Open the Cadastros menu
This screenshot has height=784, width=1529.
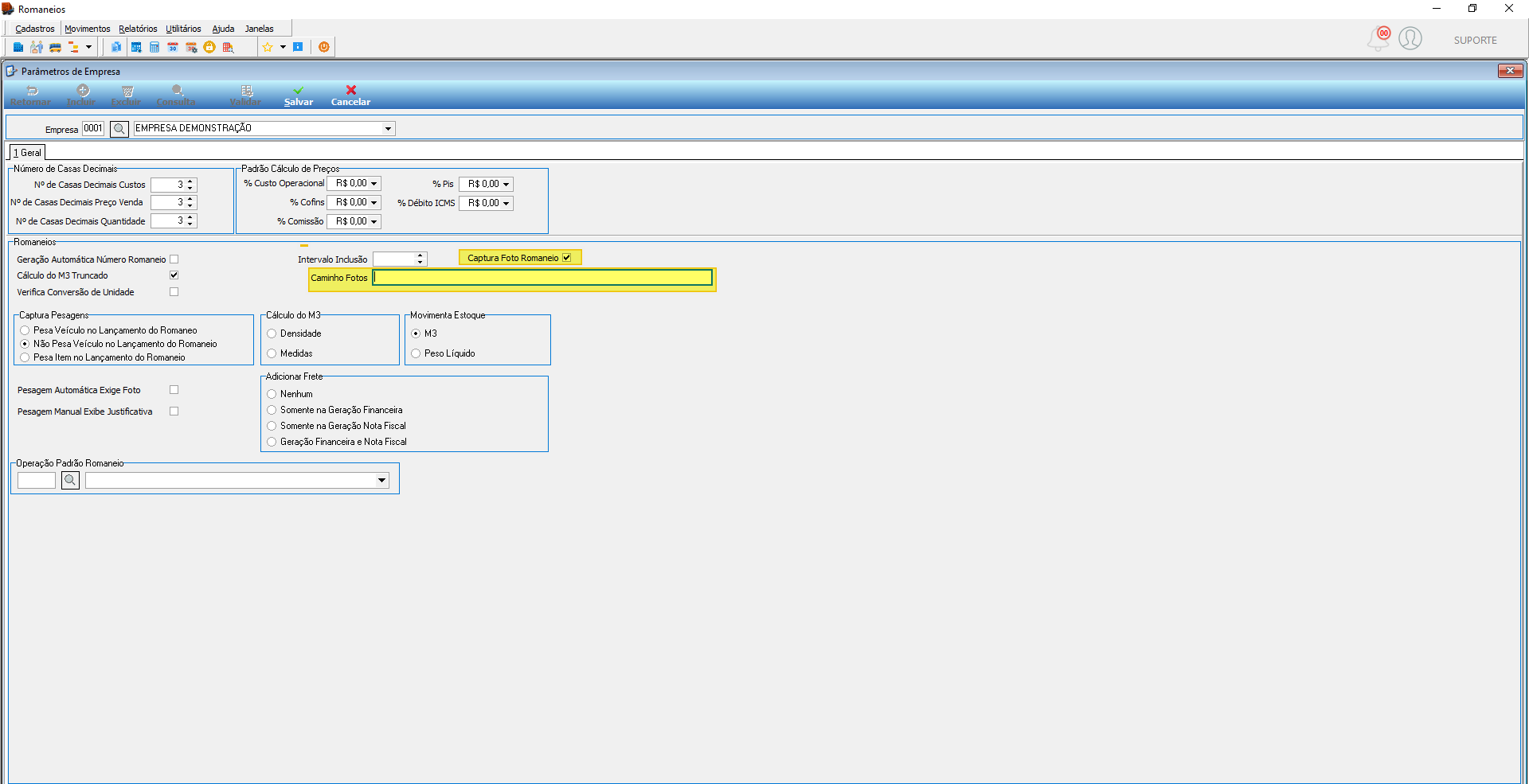pyautogui.click(x=35, y=29)
